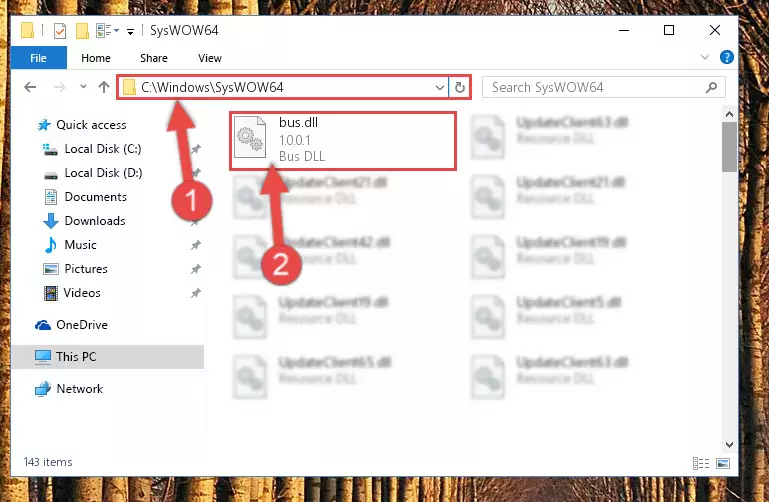Click the pin icon next to Videos

point(196,293)
